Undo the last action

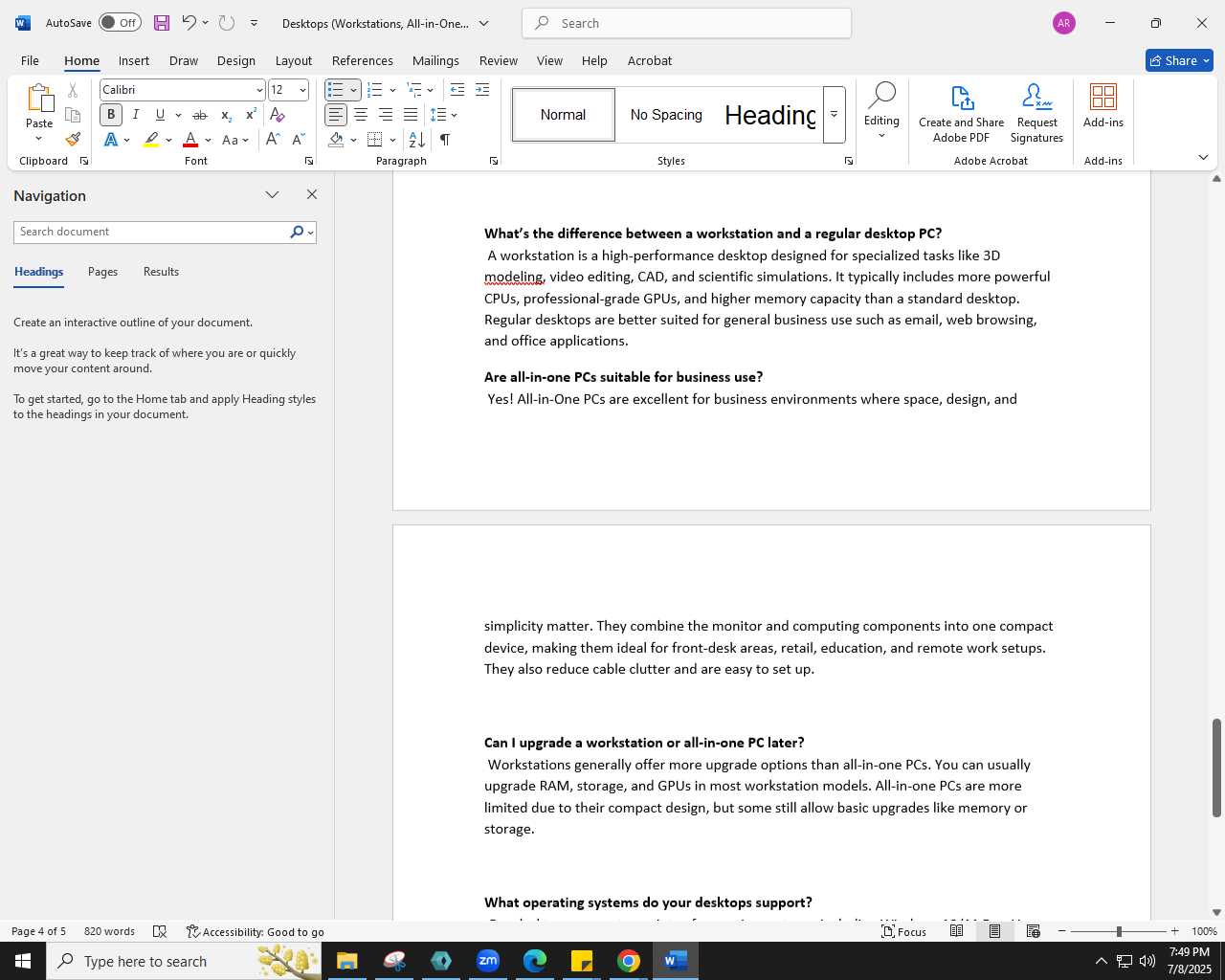pos(189,23)
